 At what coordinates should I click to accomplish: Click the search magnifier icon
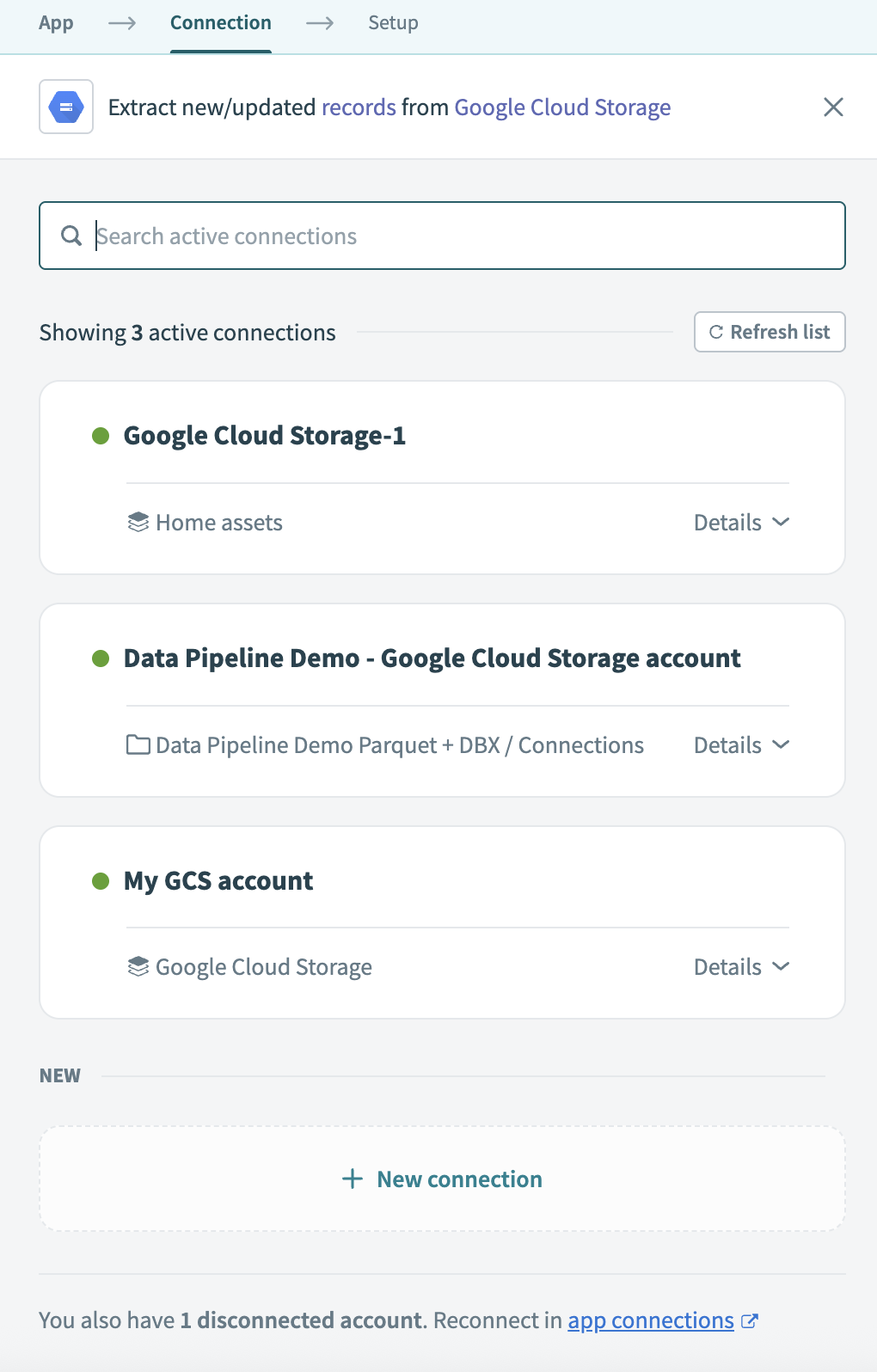[71, 236]
